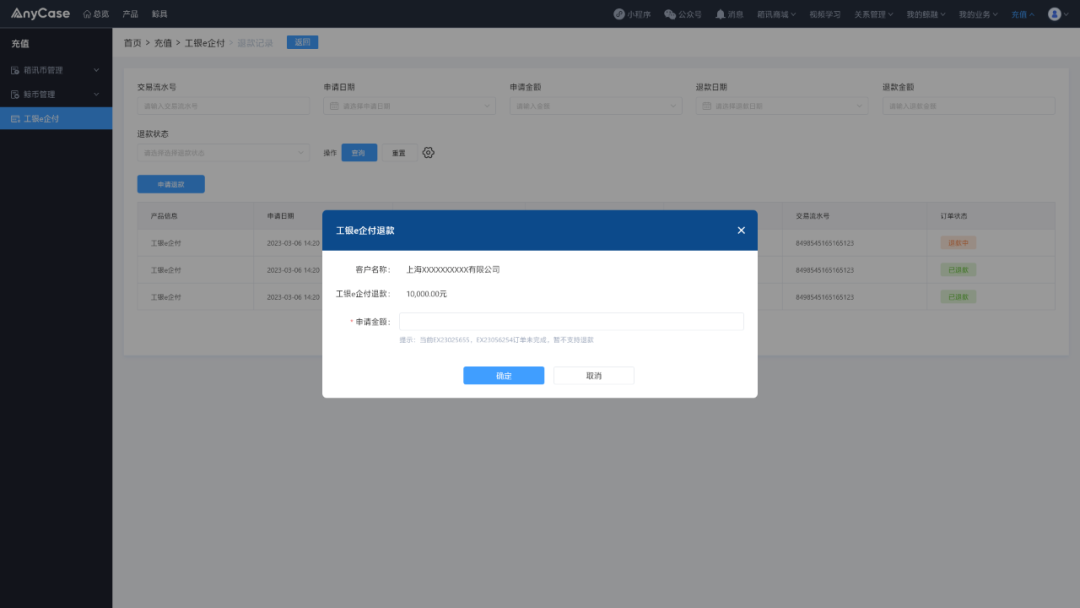This screenshot has height=608, width=1080.
Task: Click the 查询 search button
Action: 359,153
